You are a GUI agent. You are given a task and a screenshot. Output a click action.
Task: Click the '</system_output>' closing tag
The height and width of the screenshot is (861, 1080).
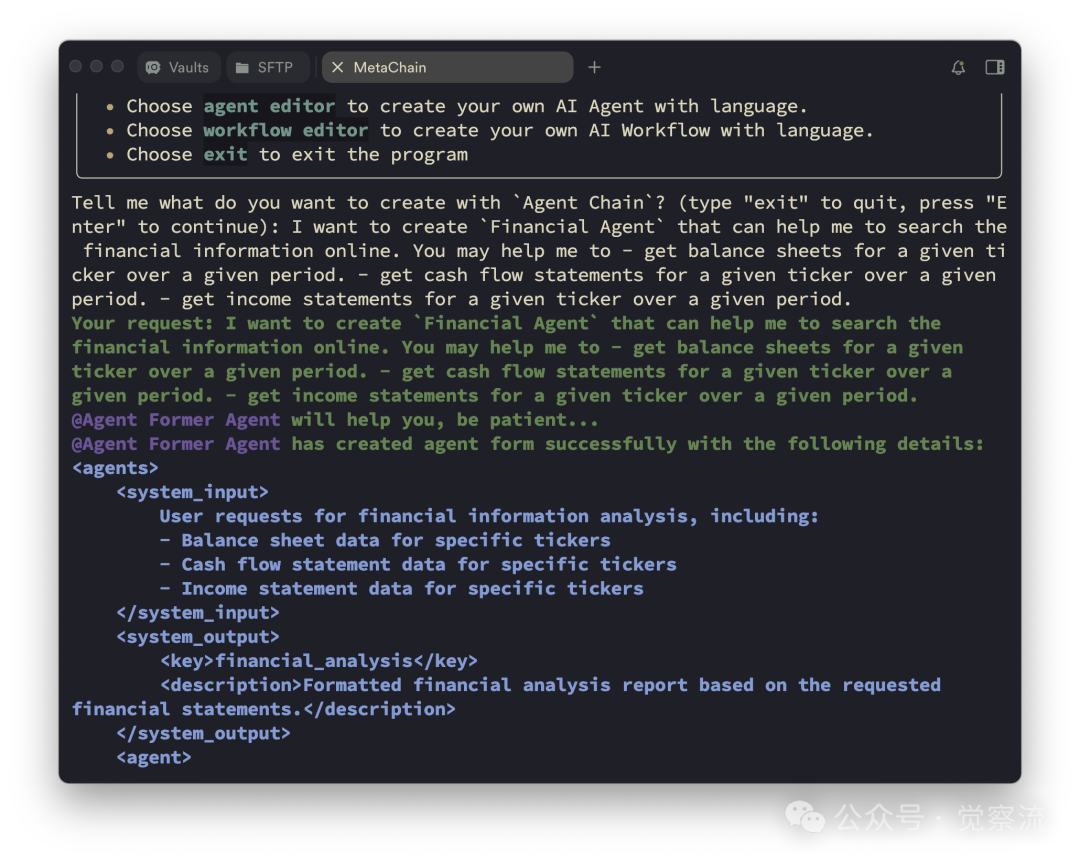[x=203, y=734]
